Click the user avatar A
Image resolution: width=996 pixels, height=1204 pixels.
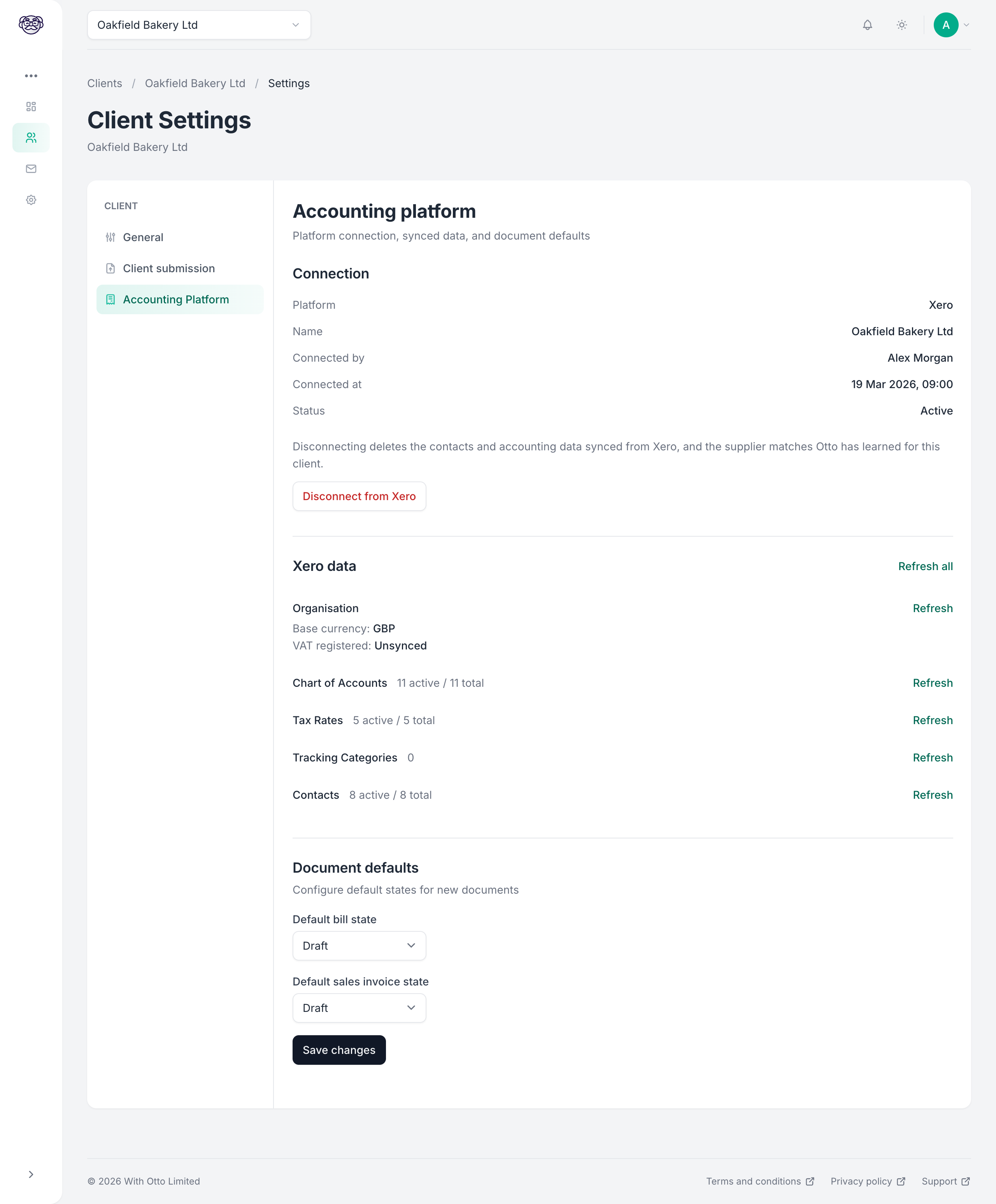[x=945, y=24]
